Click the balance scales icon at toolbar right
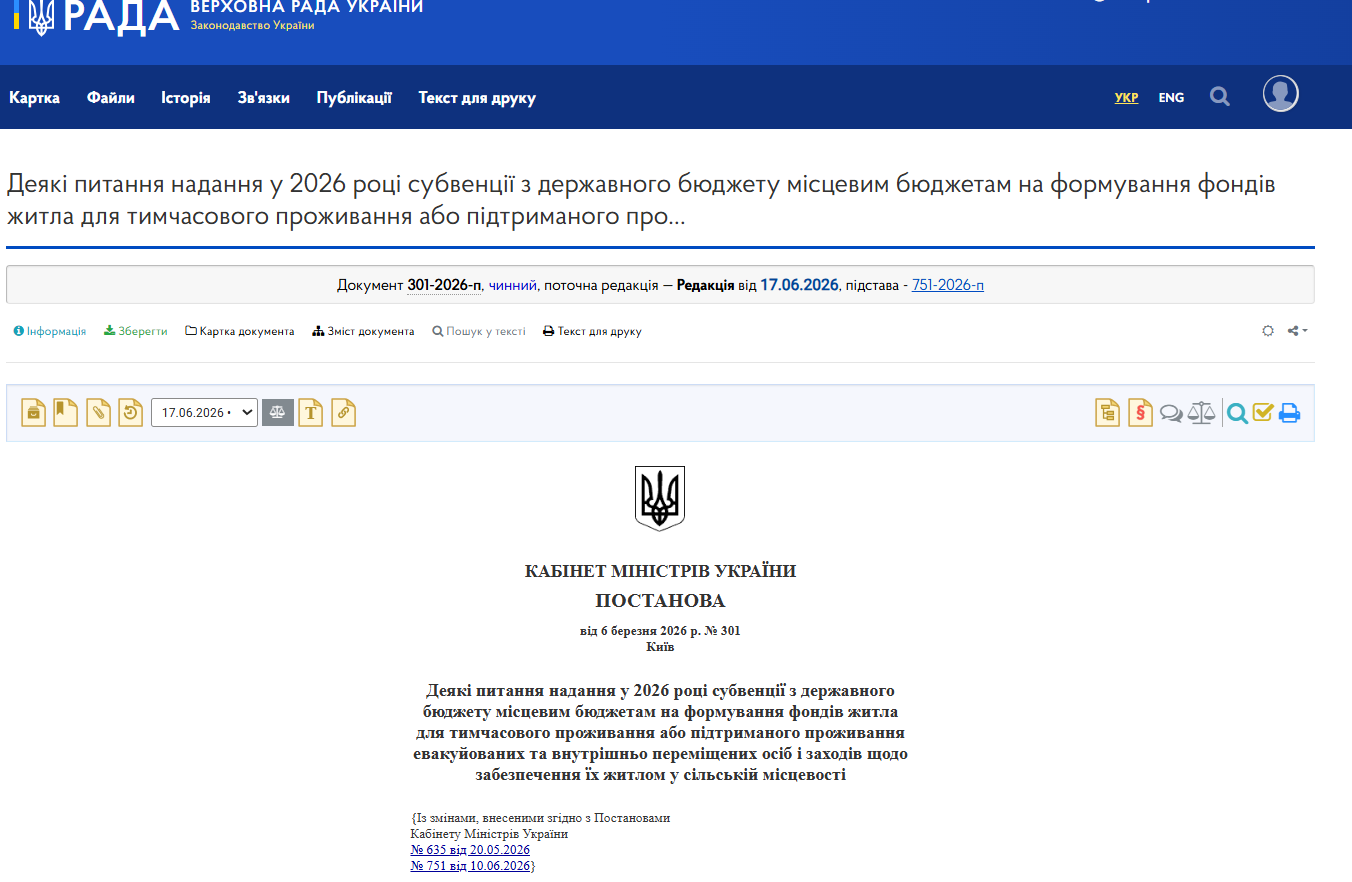The height and width of the screenshot is (882, 1352). tap(1201, 413)
